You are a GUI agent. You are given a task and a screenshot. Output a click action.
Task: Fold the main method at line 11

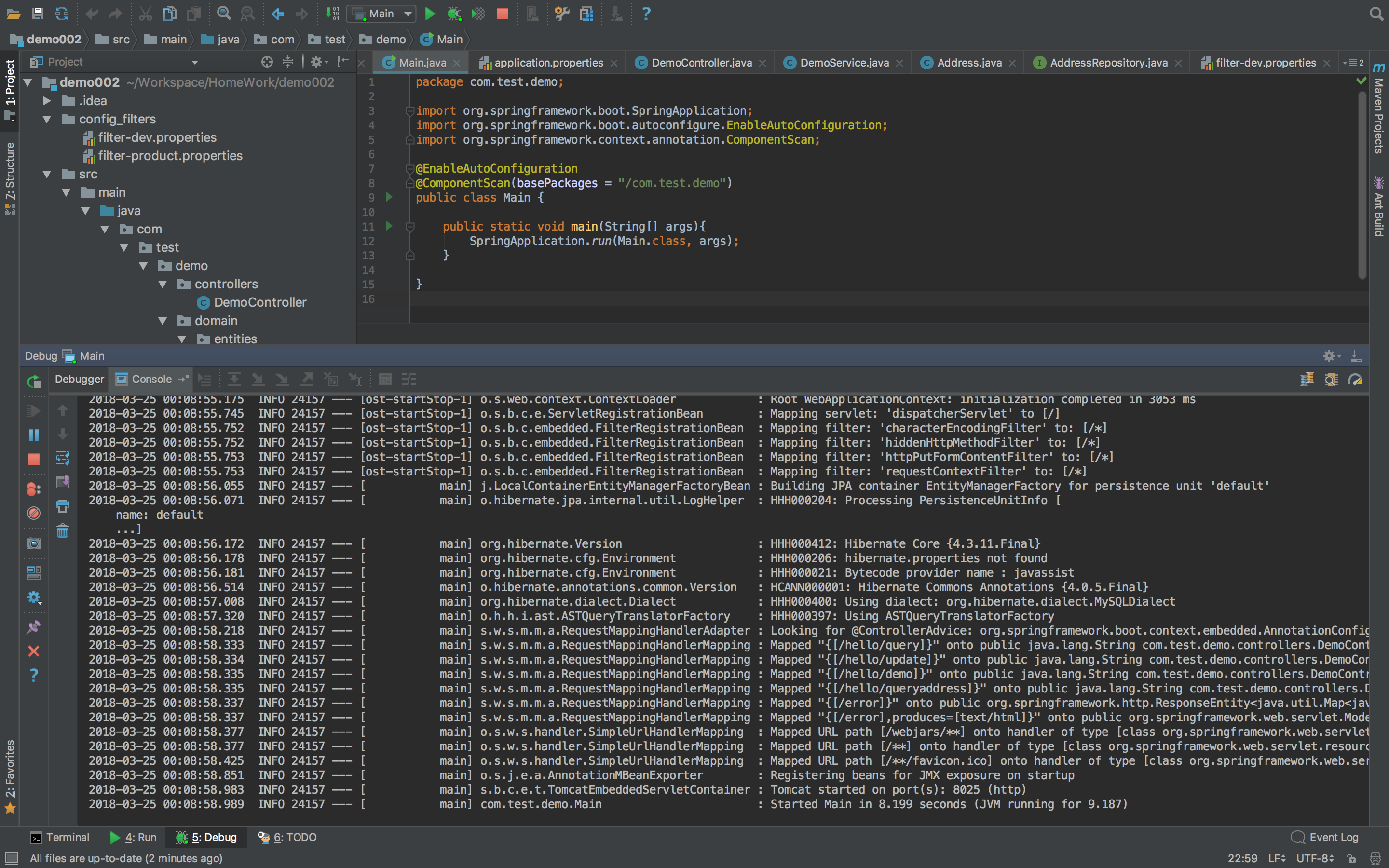410,227
